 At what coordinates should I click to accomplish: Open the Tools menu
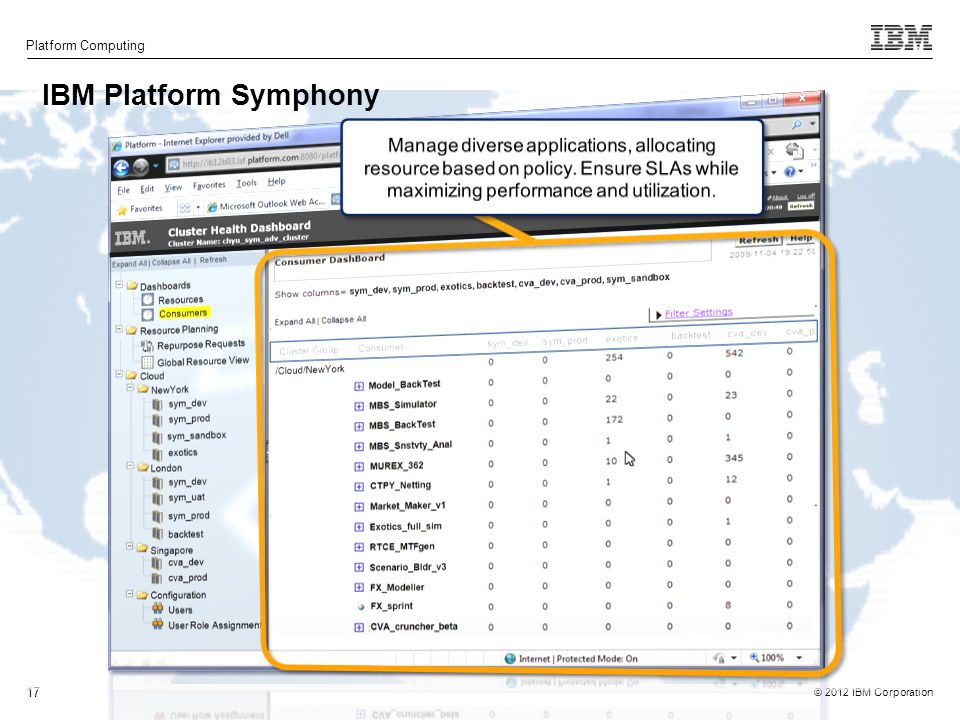[x=247, y=183]
